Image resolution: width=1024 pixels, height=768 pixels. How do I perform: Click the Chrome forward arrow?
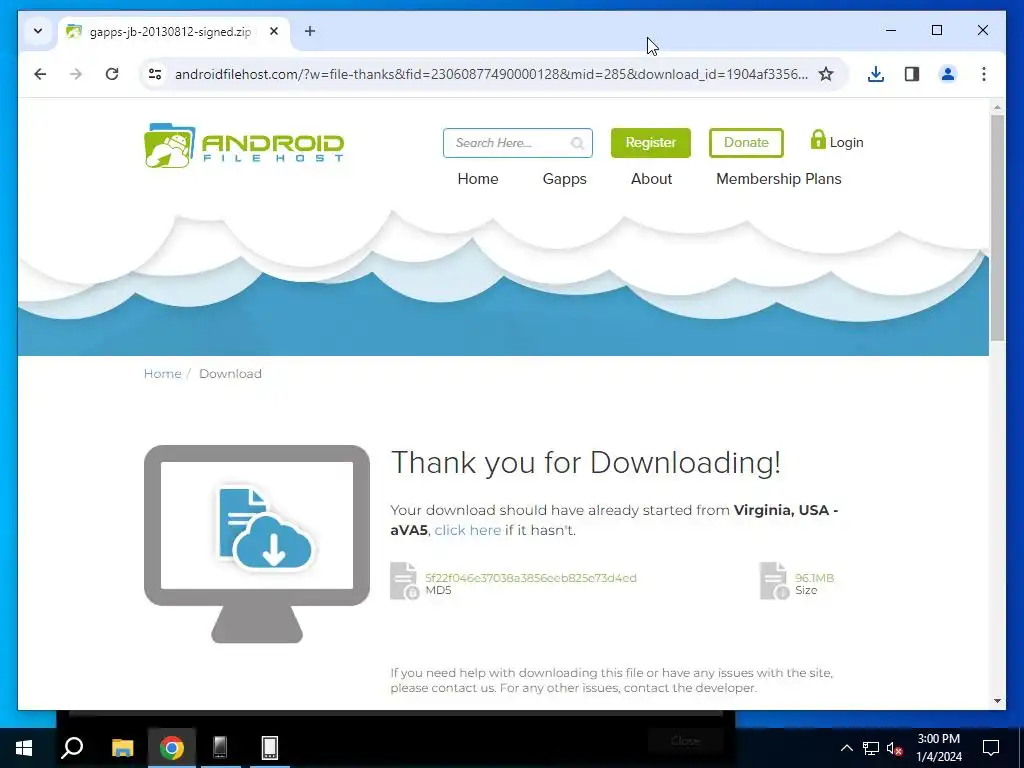click(76, 74)
